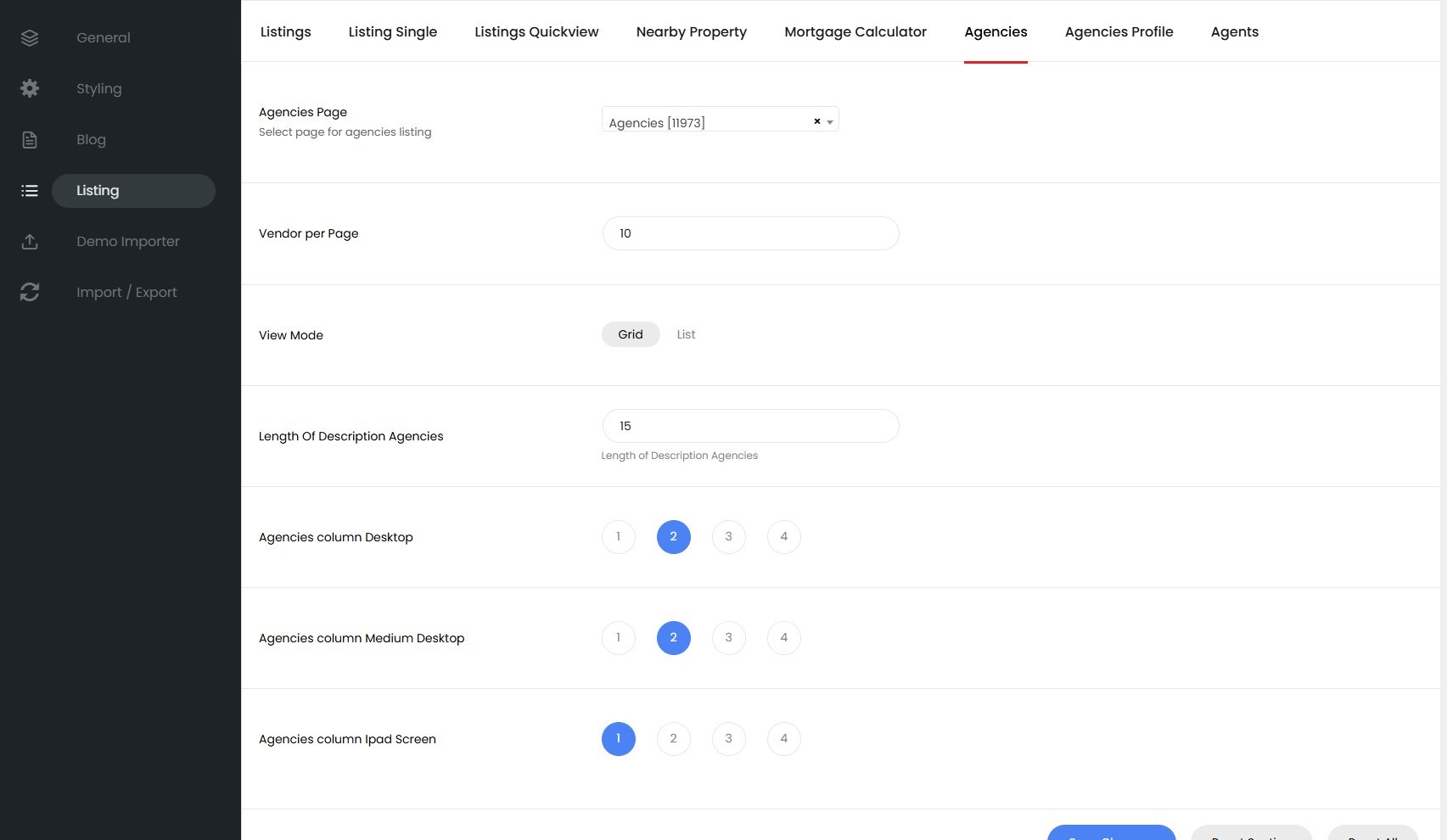Screen dimensions: 1447x840
Task: Click the 'Agencies Page' setting label
Action: point(303,112)
